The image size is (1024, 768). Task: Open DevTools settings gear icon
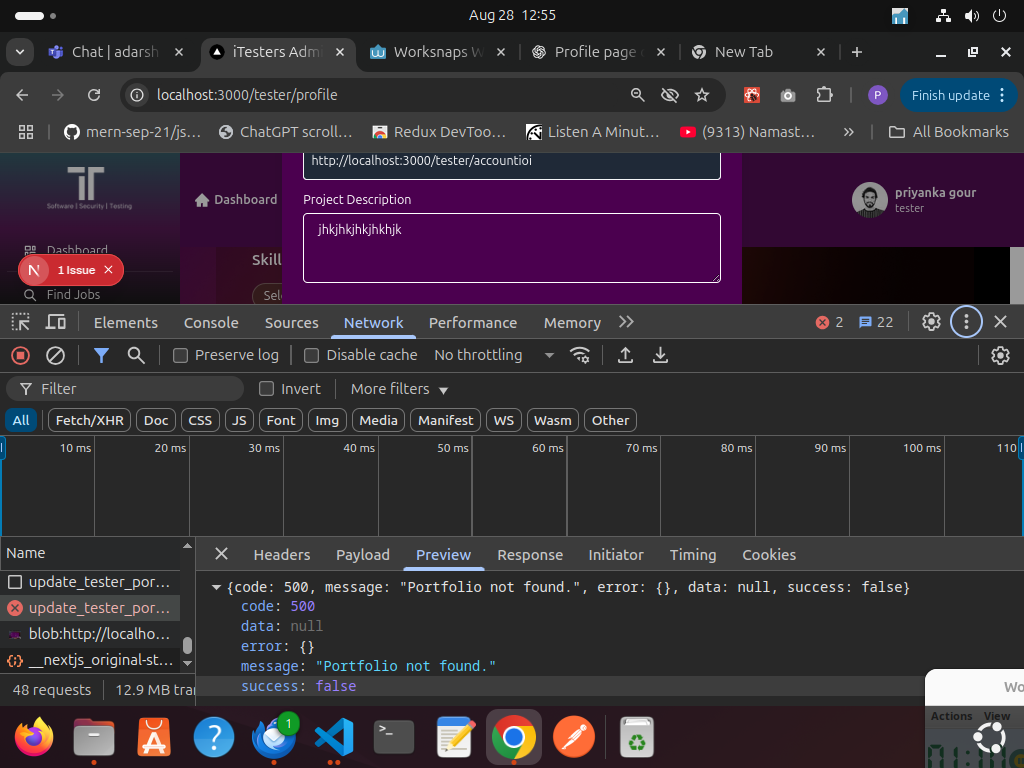pos(931,322)
